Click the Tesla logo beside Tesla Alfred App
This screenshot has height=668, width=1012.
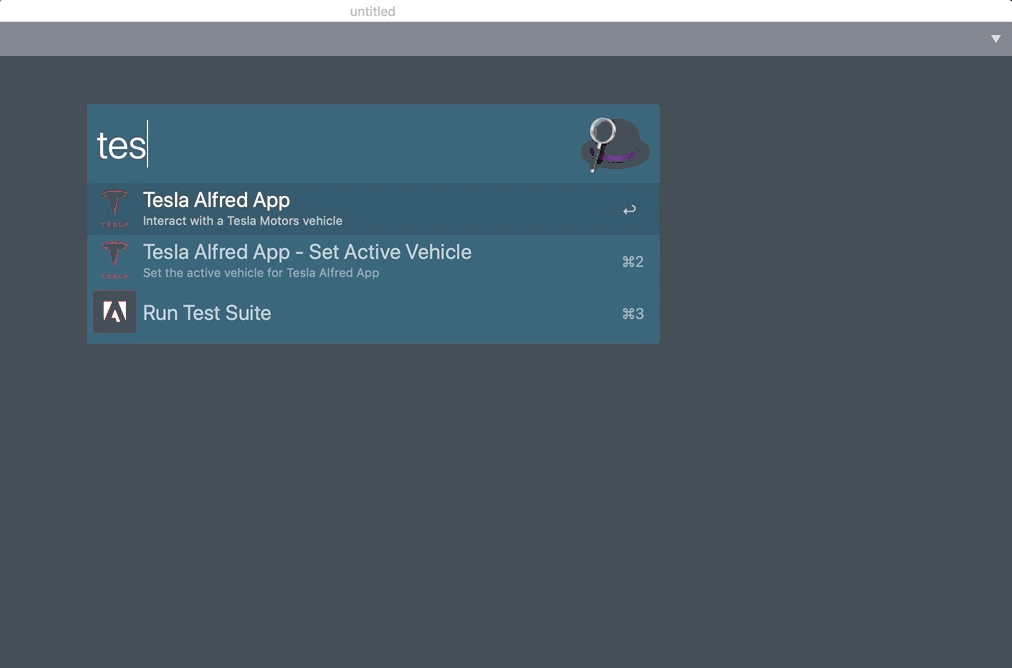[115, 209]
